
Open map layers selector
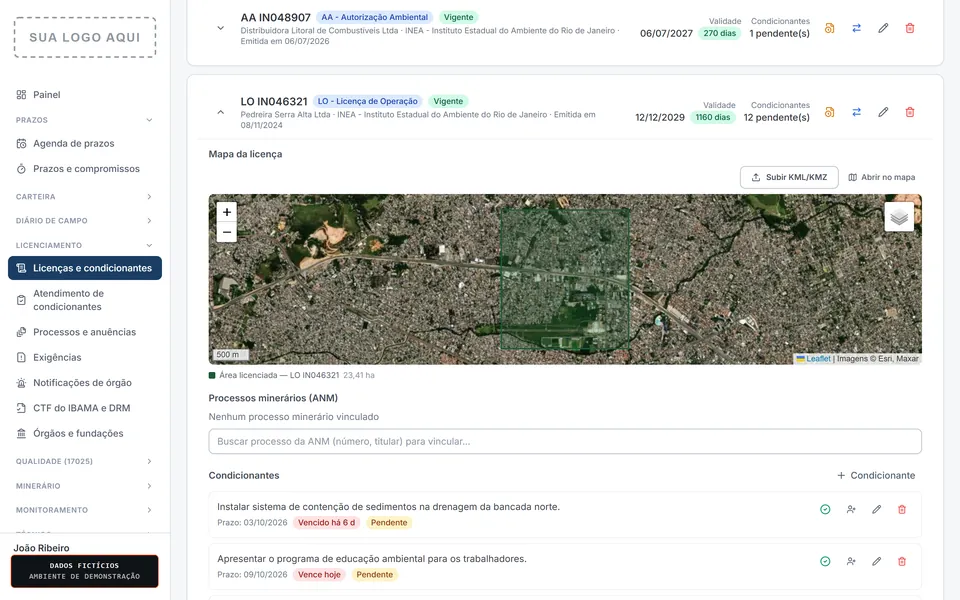(899, 217)
